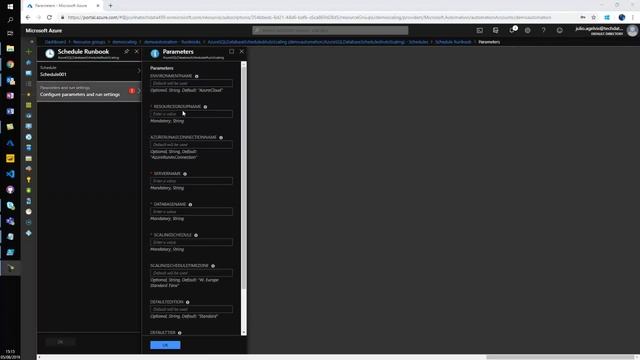Viewport: 640px width, 360px height.
Task: Open portal settings gear icon
Action: click(528, 31)
